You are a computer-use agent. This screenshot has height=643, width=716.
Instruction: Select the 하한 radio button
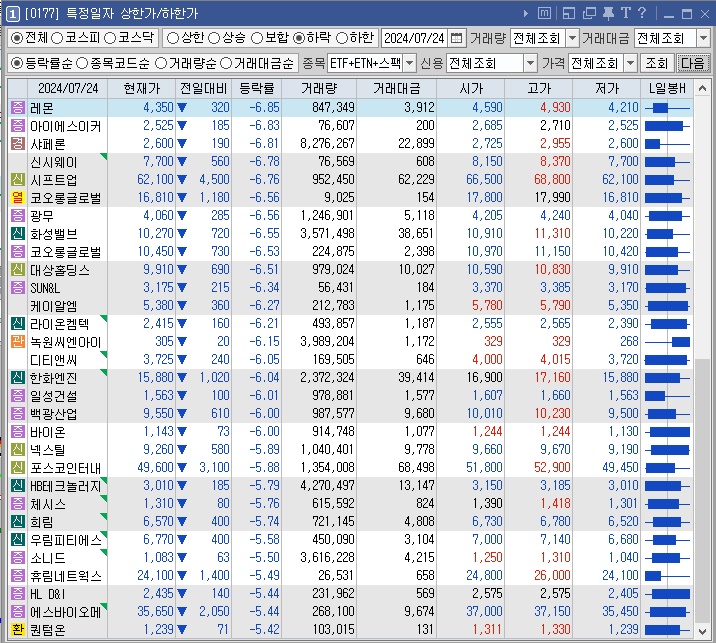(x=342, y=38)
